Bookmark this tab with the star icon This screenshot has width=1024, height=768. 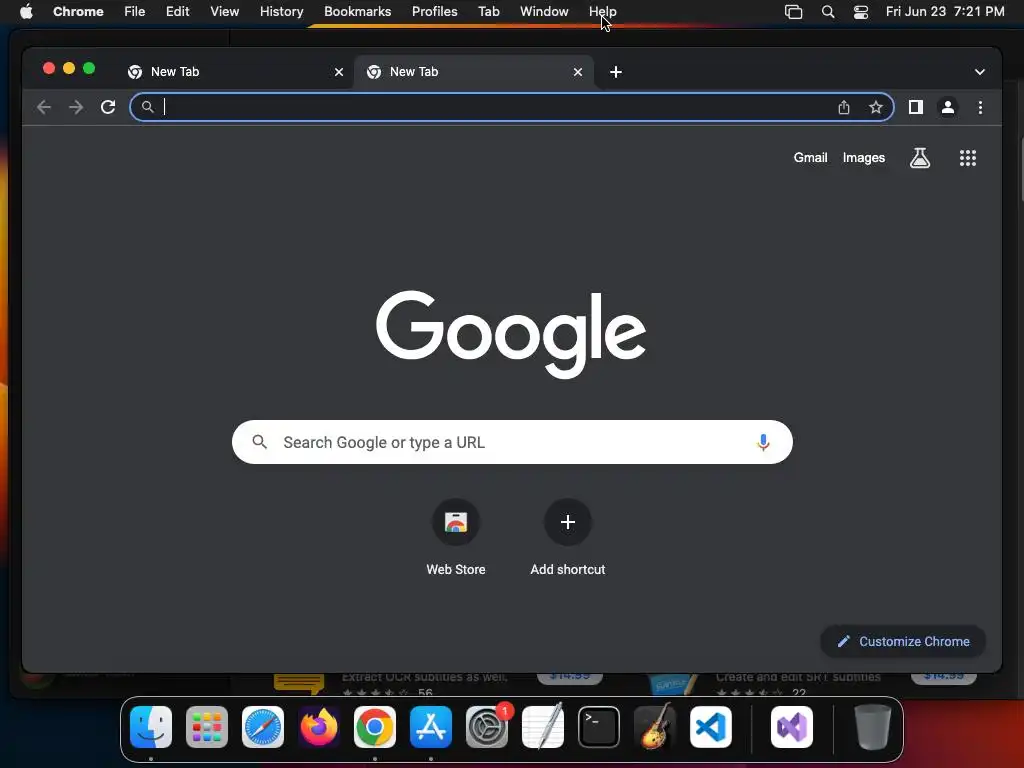click(x=876, y=107)
